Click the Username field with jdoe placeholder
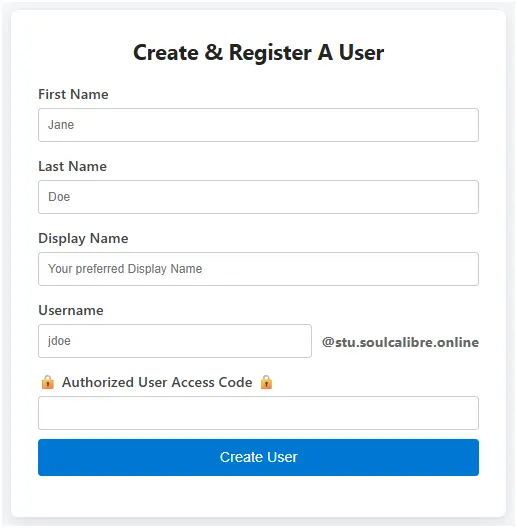Image resolution: width=517 pixels, height=528 pixels. 175,341
